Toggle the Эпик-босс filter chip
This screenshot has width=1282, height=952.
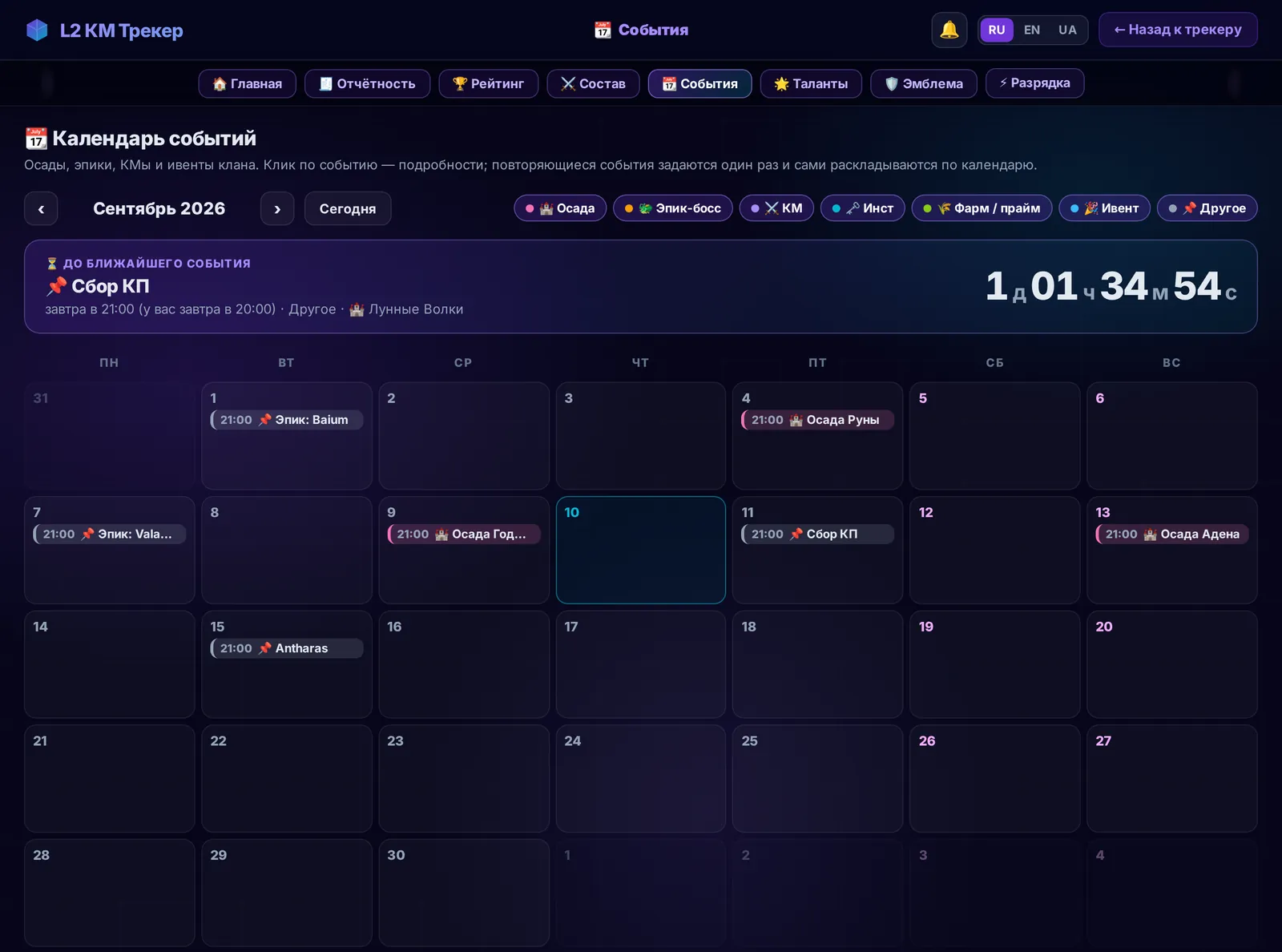(672, 208)
